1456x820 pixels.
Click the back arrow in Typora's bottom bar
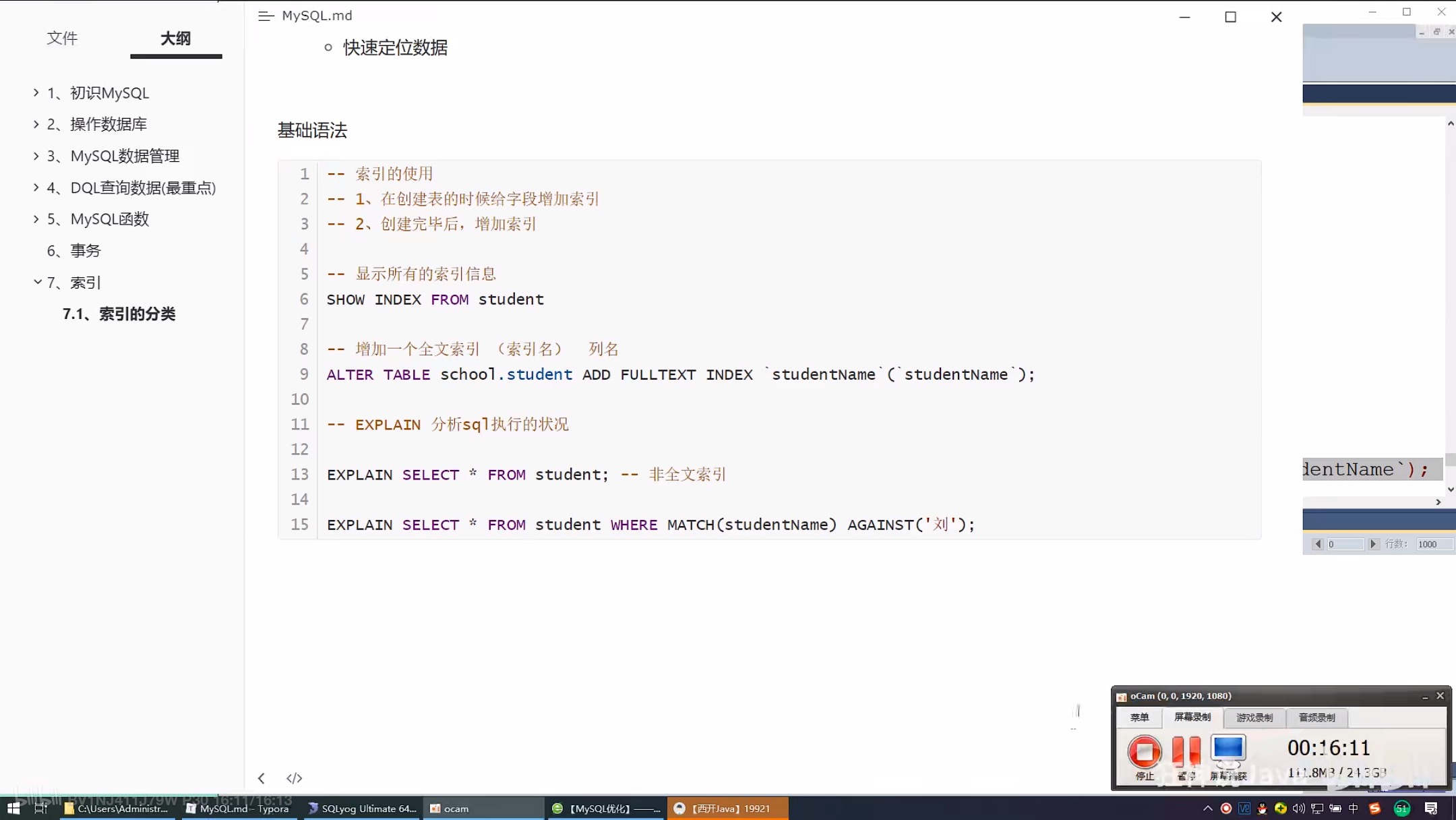[x=262, y=778]
